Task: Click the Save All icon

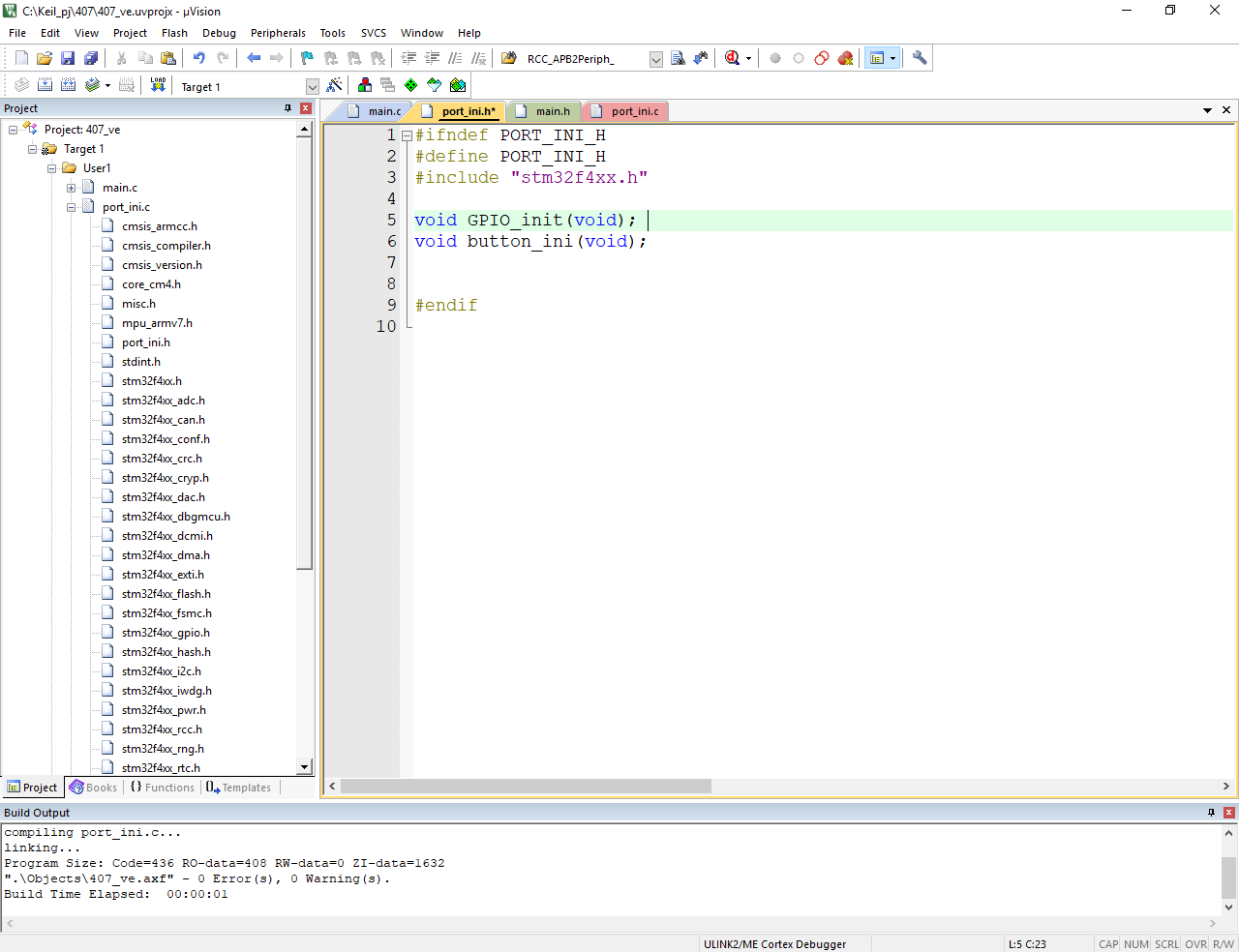Action: 91,58
